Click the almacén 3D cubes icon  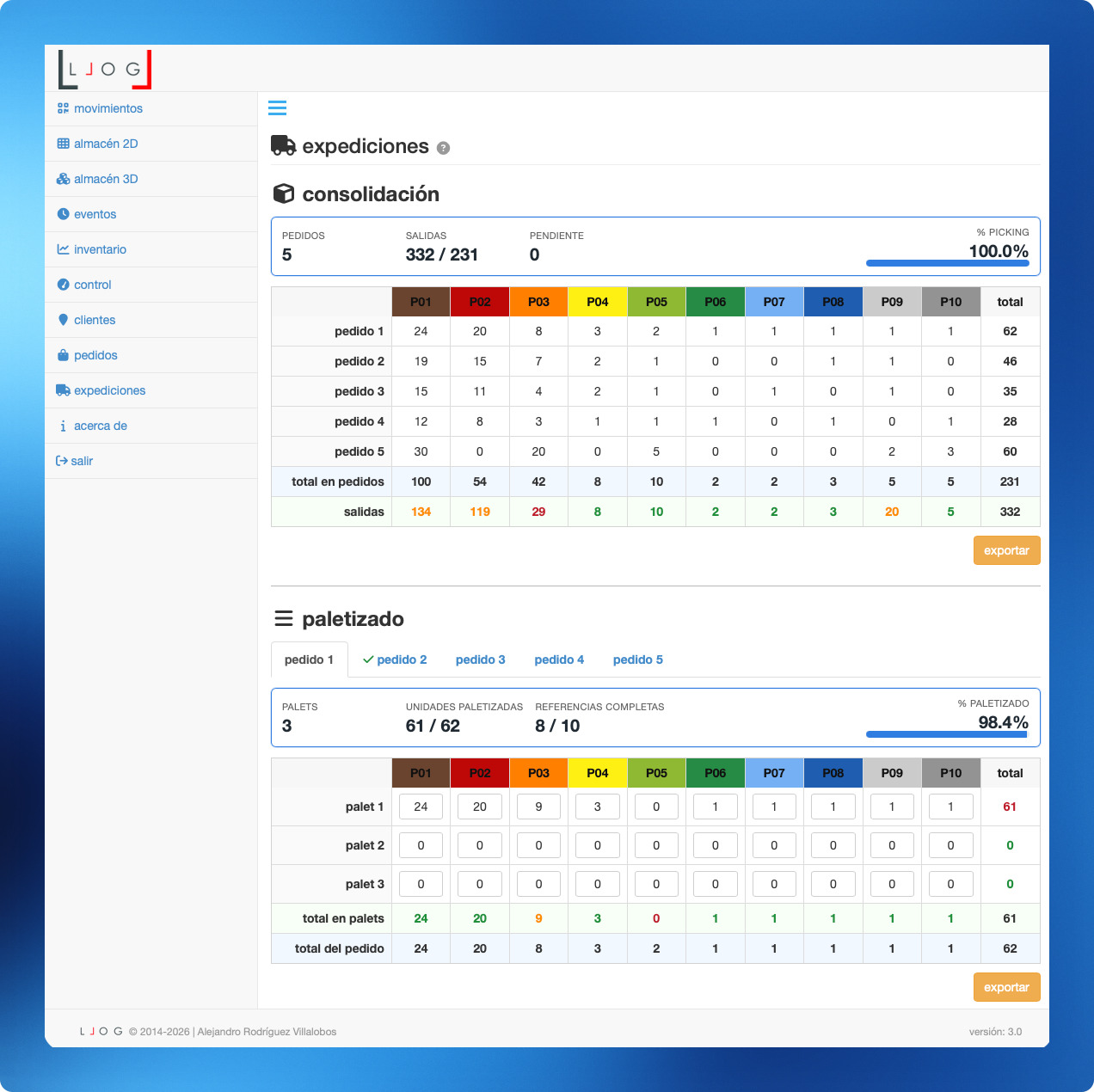[x=63, y=179]
